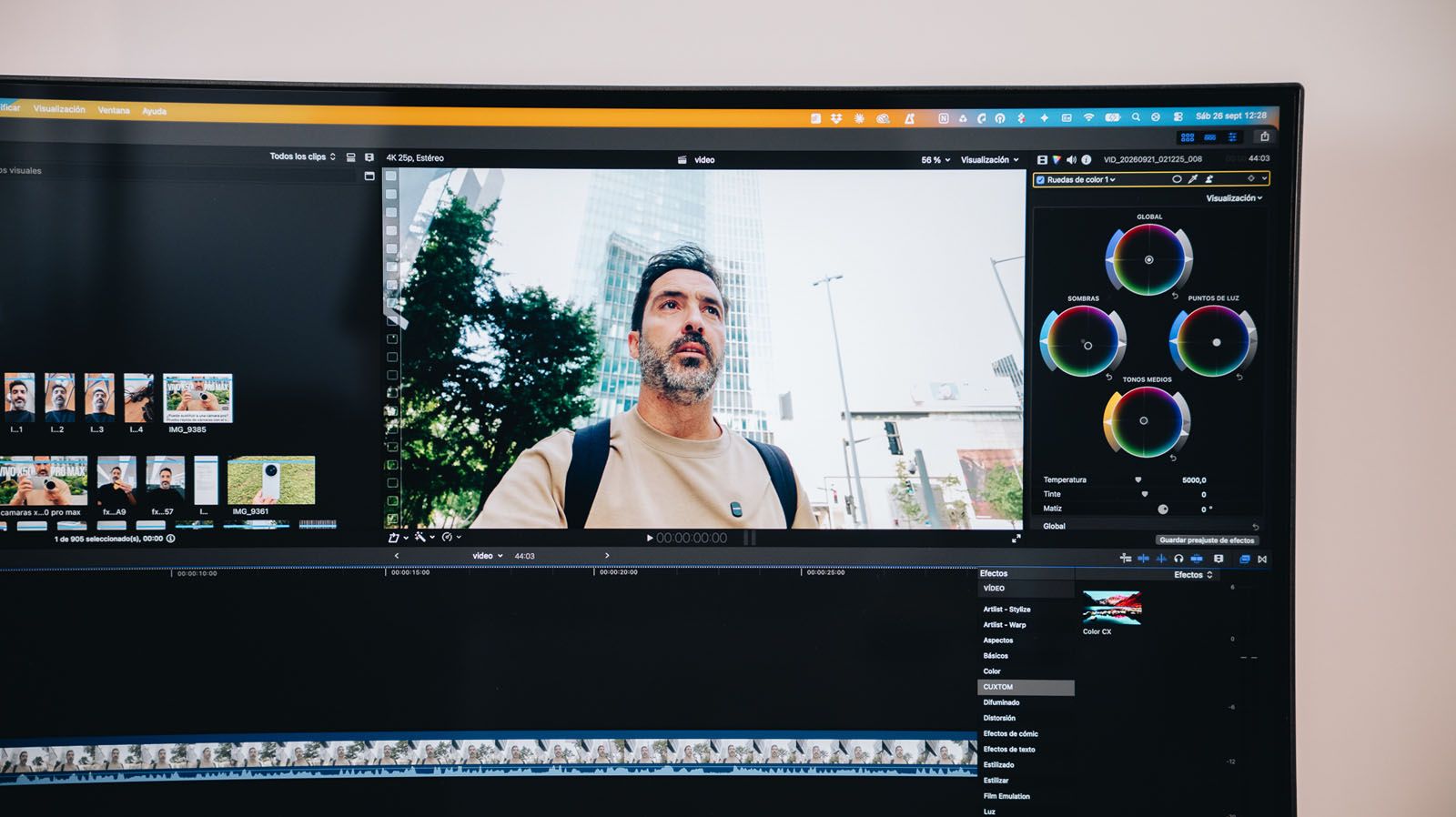Image resolution: width=1456 pixels, height=817 pixels.
Task: Click the keyframe diamond on Ruedas de color
Action: pos(1251,179)
